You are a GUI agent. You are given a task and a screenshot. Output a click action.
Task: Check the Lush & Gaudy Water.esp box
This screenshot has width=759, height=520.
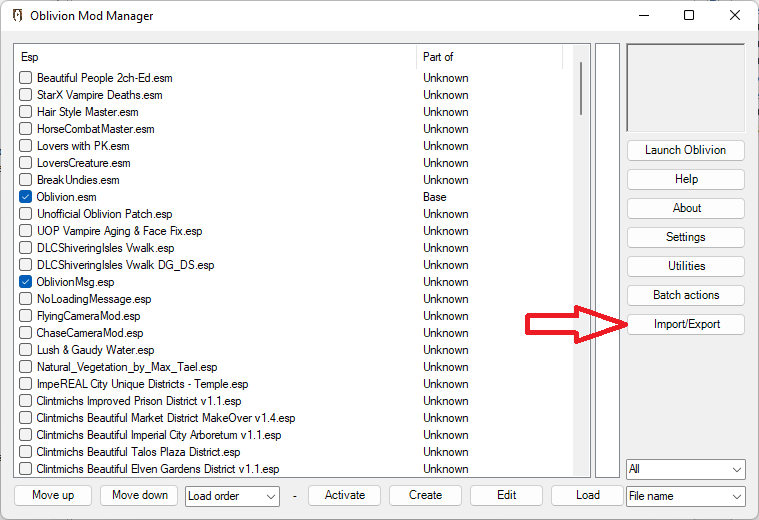coord(26,350)
